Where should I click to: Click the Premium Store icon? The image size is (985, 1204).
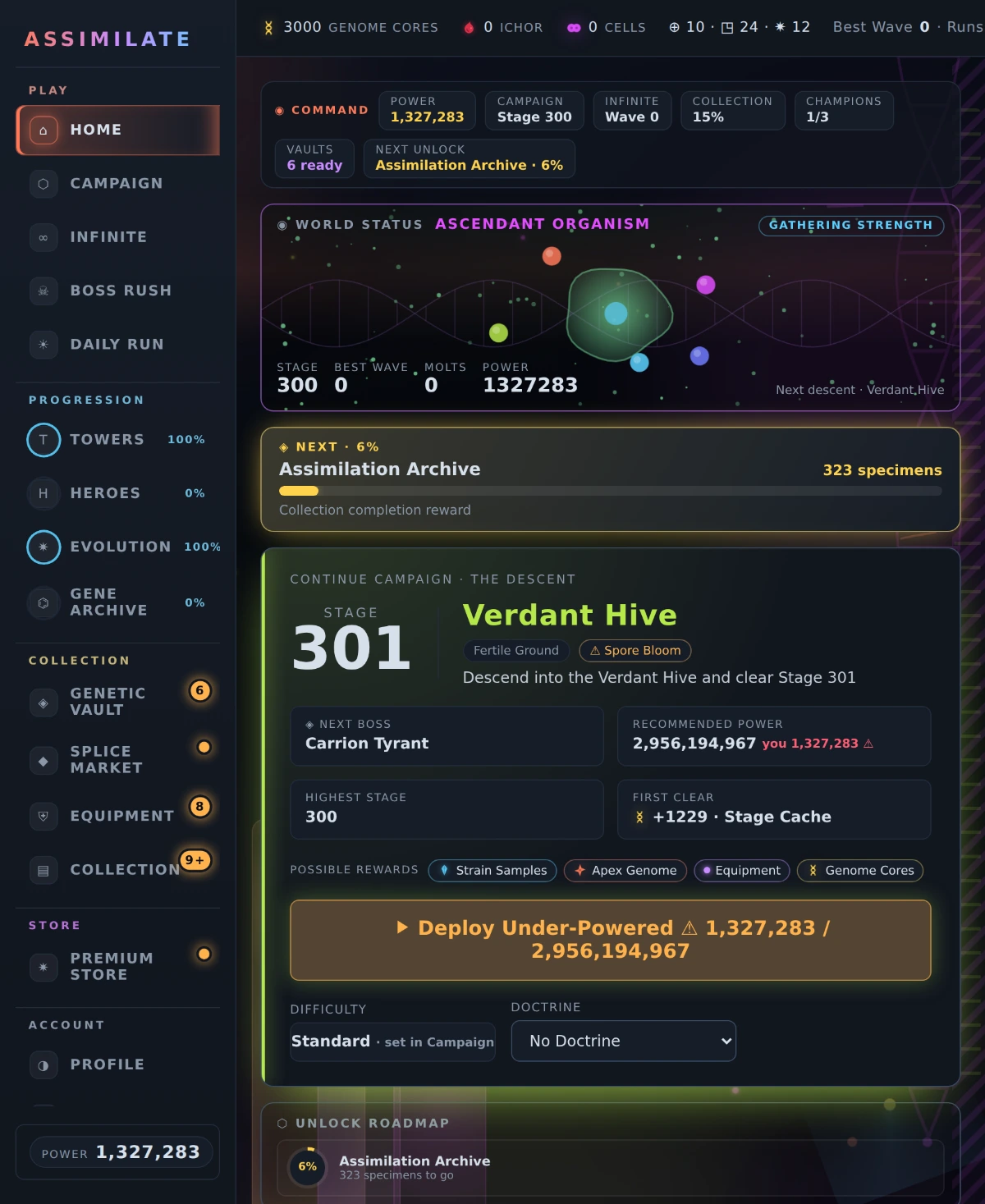click(44, 967)
